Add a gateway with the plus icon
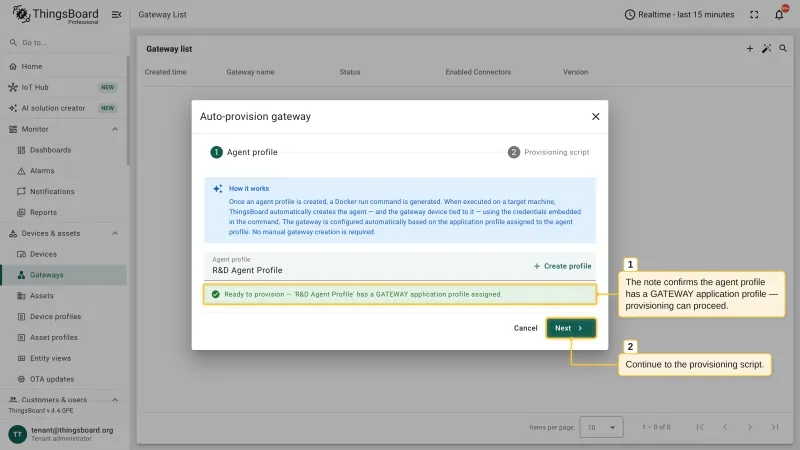Viewport: 800px width, 450px height. click(749, 48)
